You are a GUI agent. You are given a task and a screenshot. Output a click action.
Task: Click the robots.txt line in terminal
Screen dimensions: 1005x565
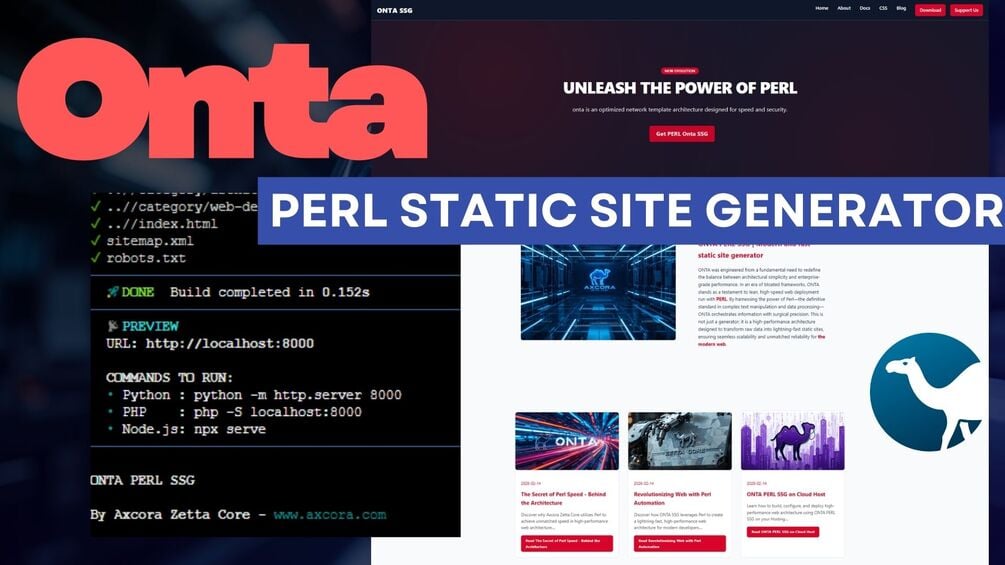pyautogui.click(x=146, y=258)
